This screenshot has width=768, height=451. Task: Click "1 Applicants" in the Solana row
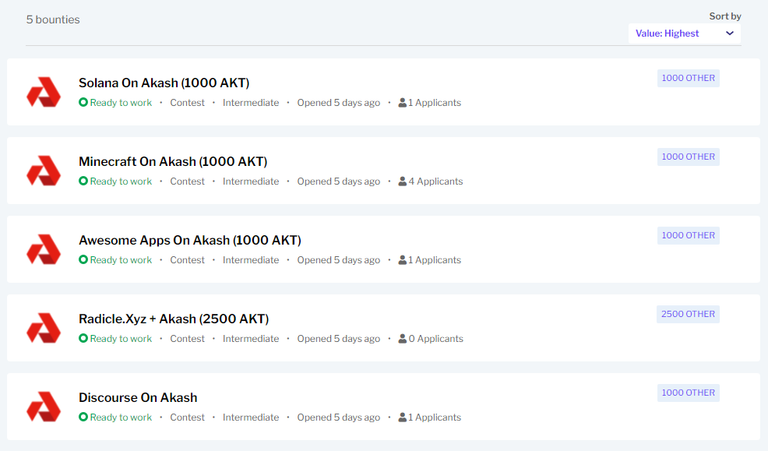tap(435, 103)
